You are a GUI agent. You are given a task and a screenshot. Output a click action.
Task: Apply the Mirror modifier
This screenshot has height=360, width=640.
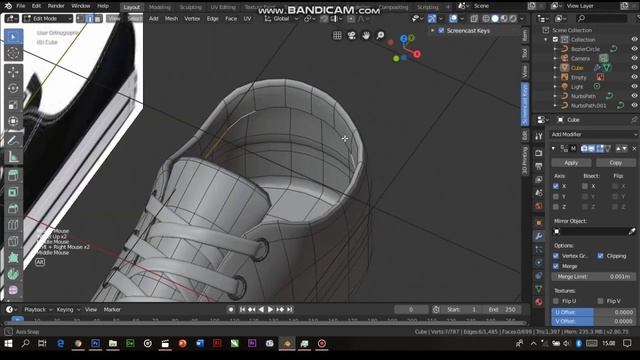571,163
